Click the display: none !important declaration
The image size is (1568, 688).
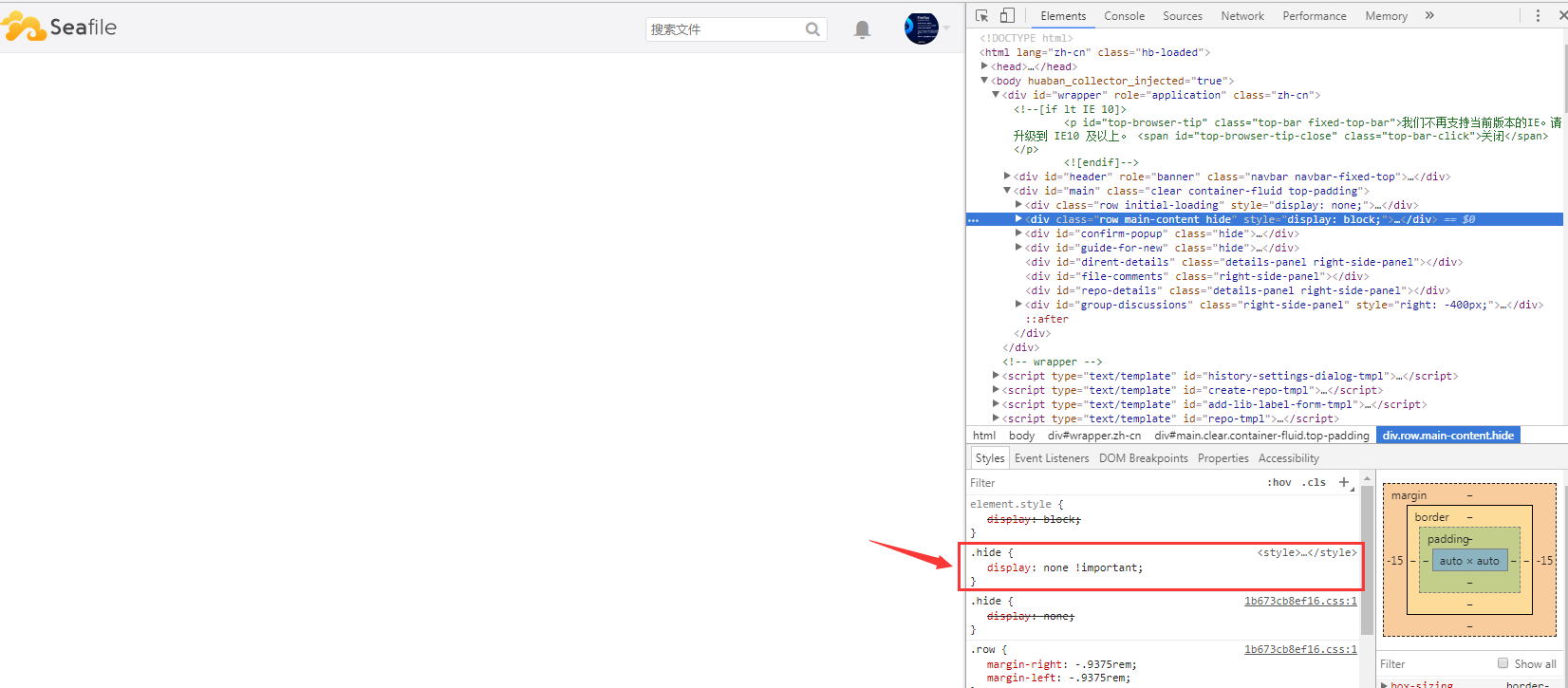[1065, 567]
